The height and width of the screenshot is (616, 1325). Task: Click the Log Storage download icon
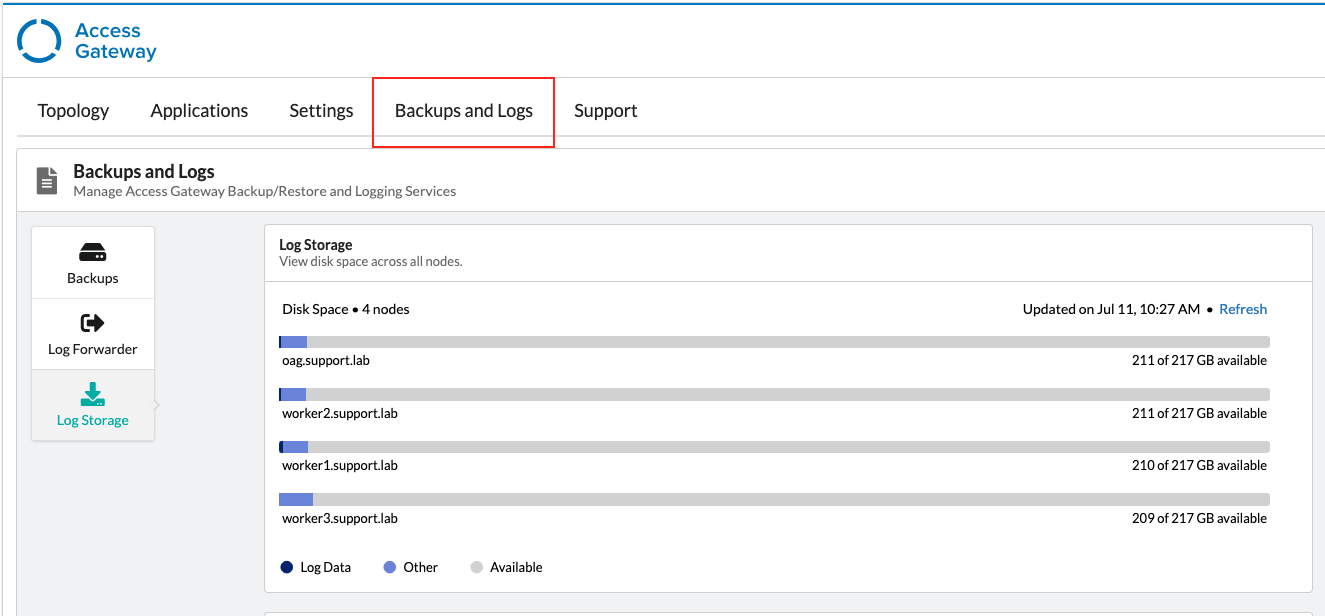93,394
